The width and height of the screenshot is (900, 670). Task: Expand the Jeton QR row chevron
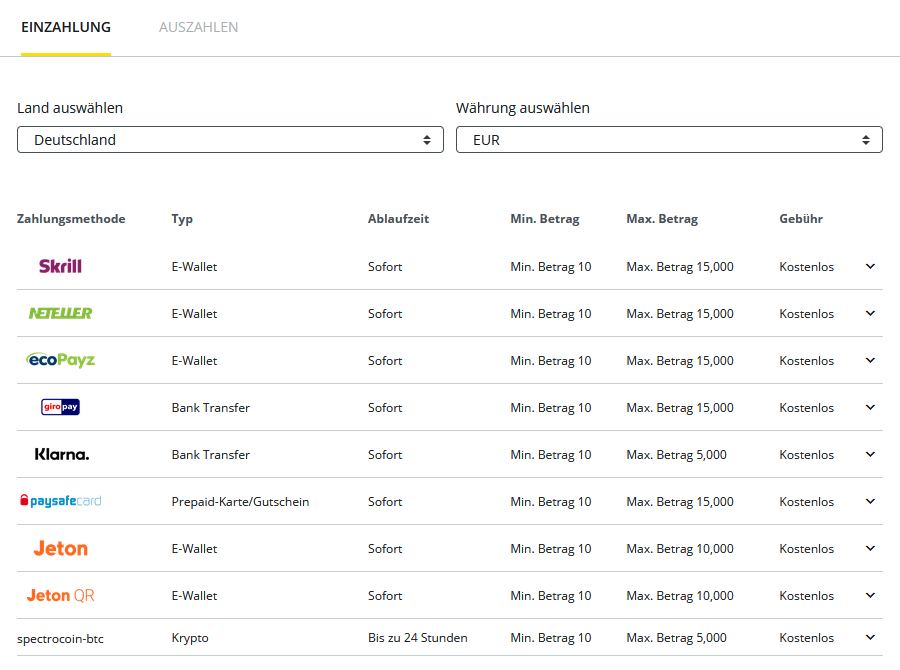870,596
